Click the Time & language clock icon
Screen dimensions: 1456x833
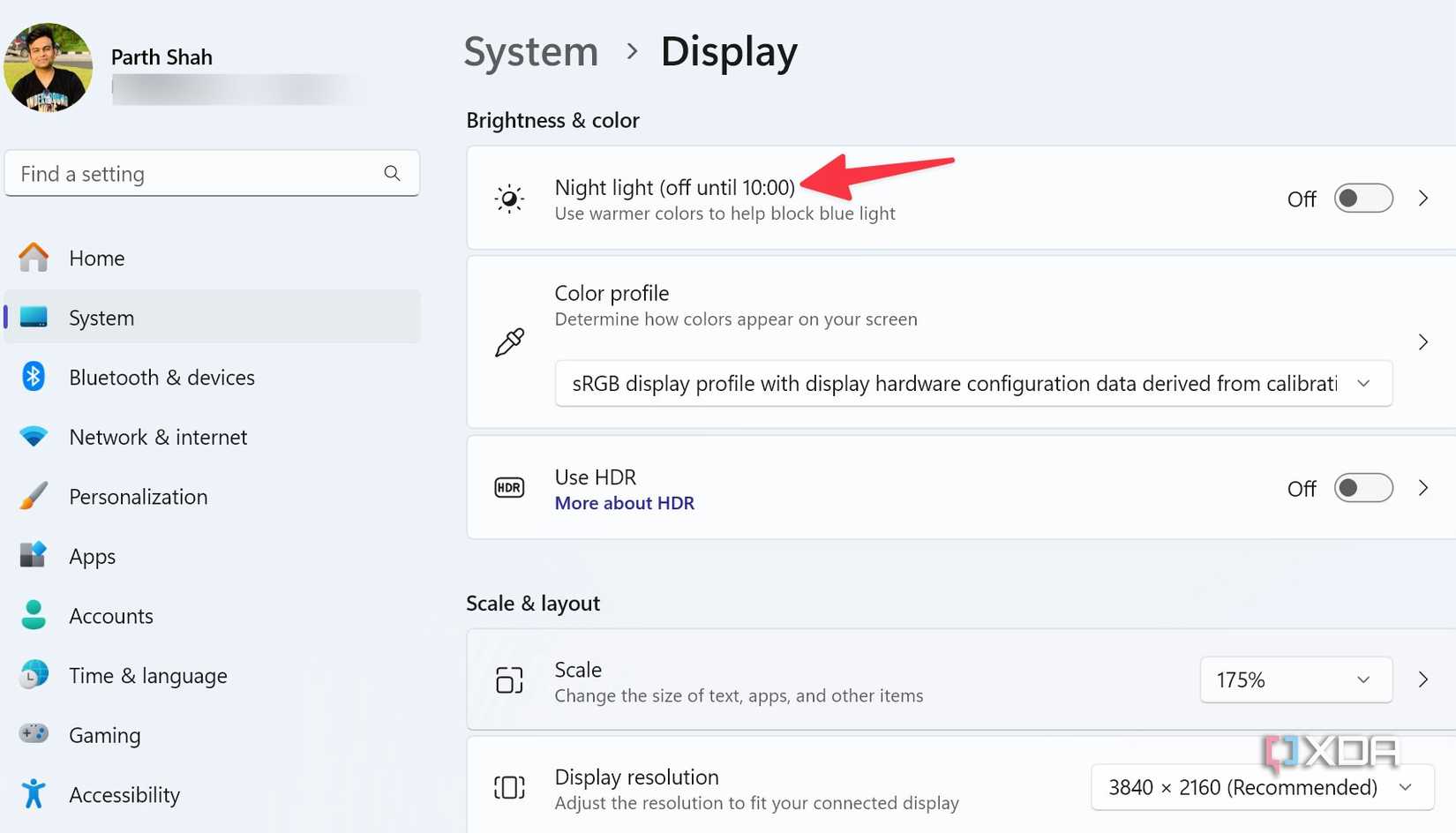click(x=34, y=675)
